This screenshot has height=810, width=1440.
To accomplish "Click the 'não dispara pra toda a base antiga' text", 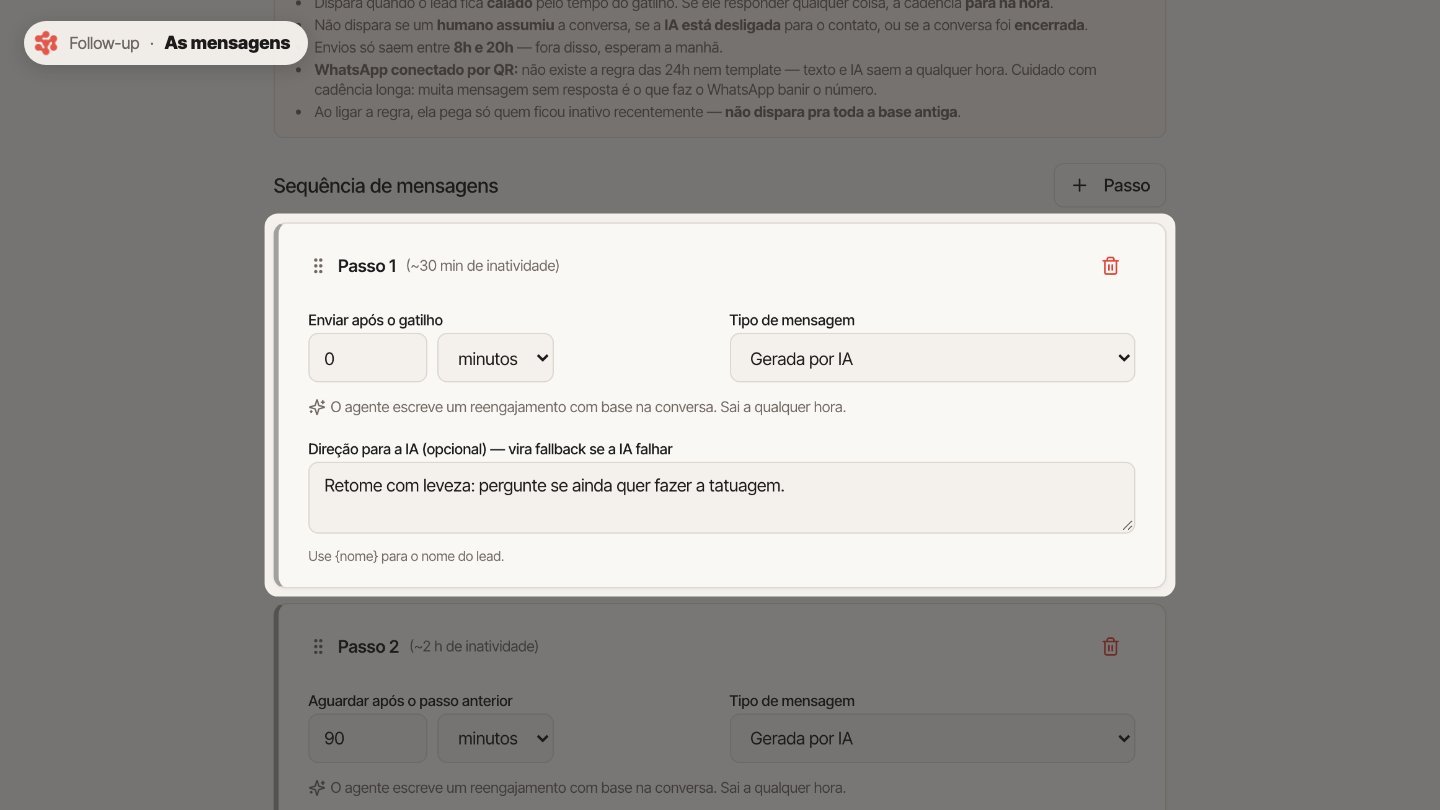I will [x=840, y=112].
